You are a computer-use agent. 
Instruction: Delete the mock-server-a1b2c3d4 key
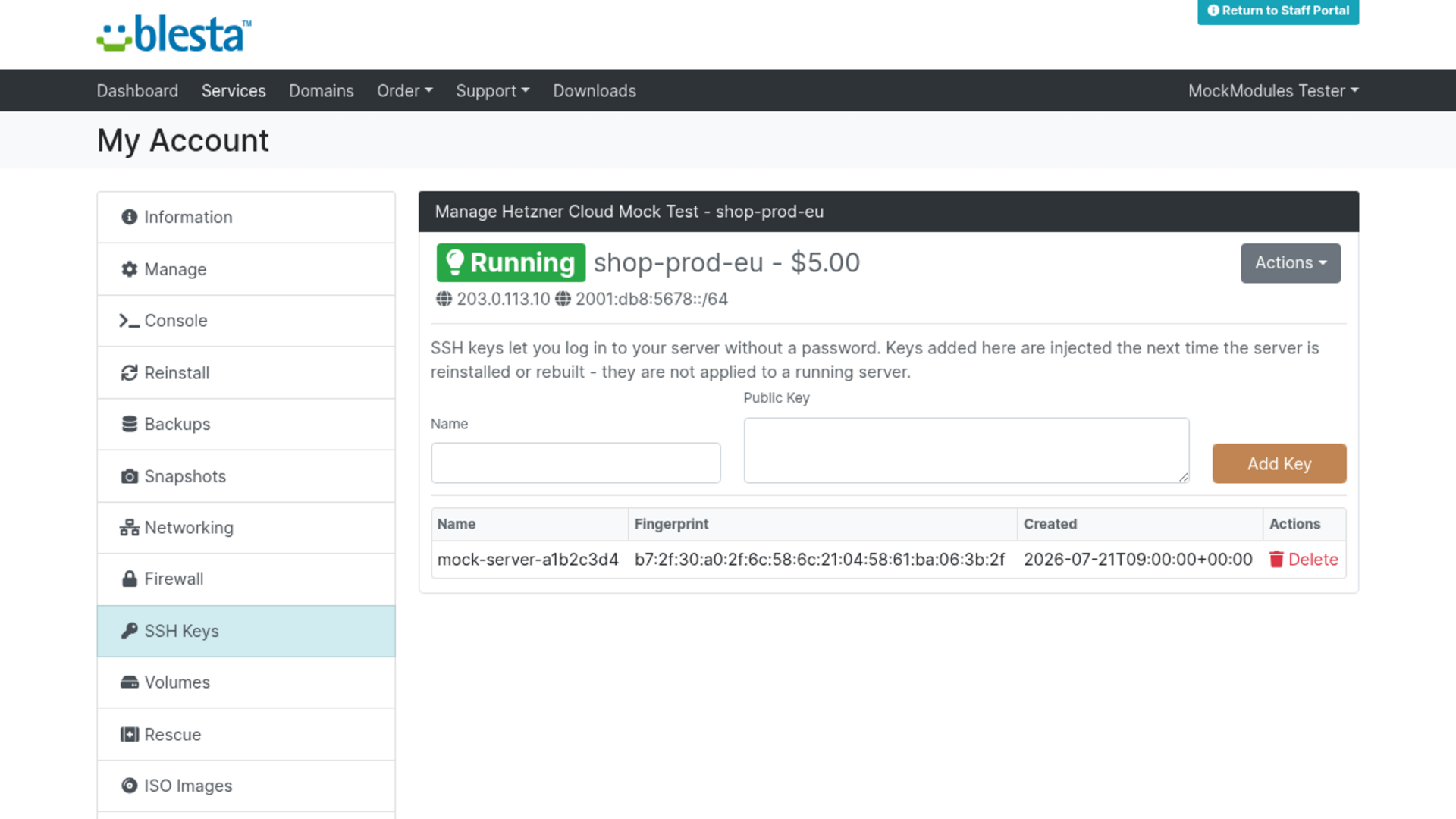[x=1304, y=560]
